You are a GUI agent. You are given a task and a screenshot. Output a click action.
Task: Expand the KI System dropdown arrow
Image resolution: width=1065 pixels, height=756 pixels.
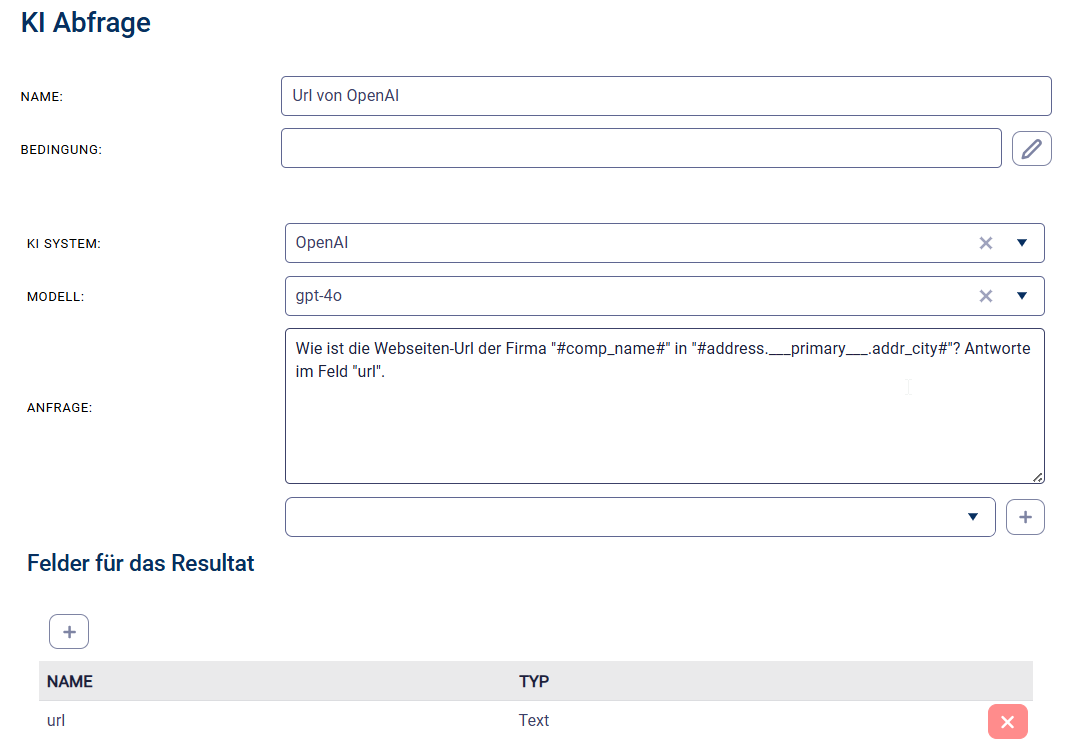pos(1022,243)
